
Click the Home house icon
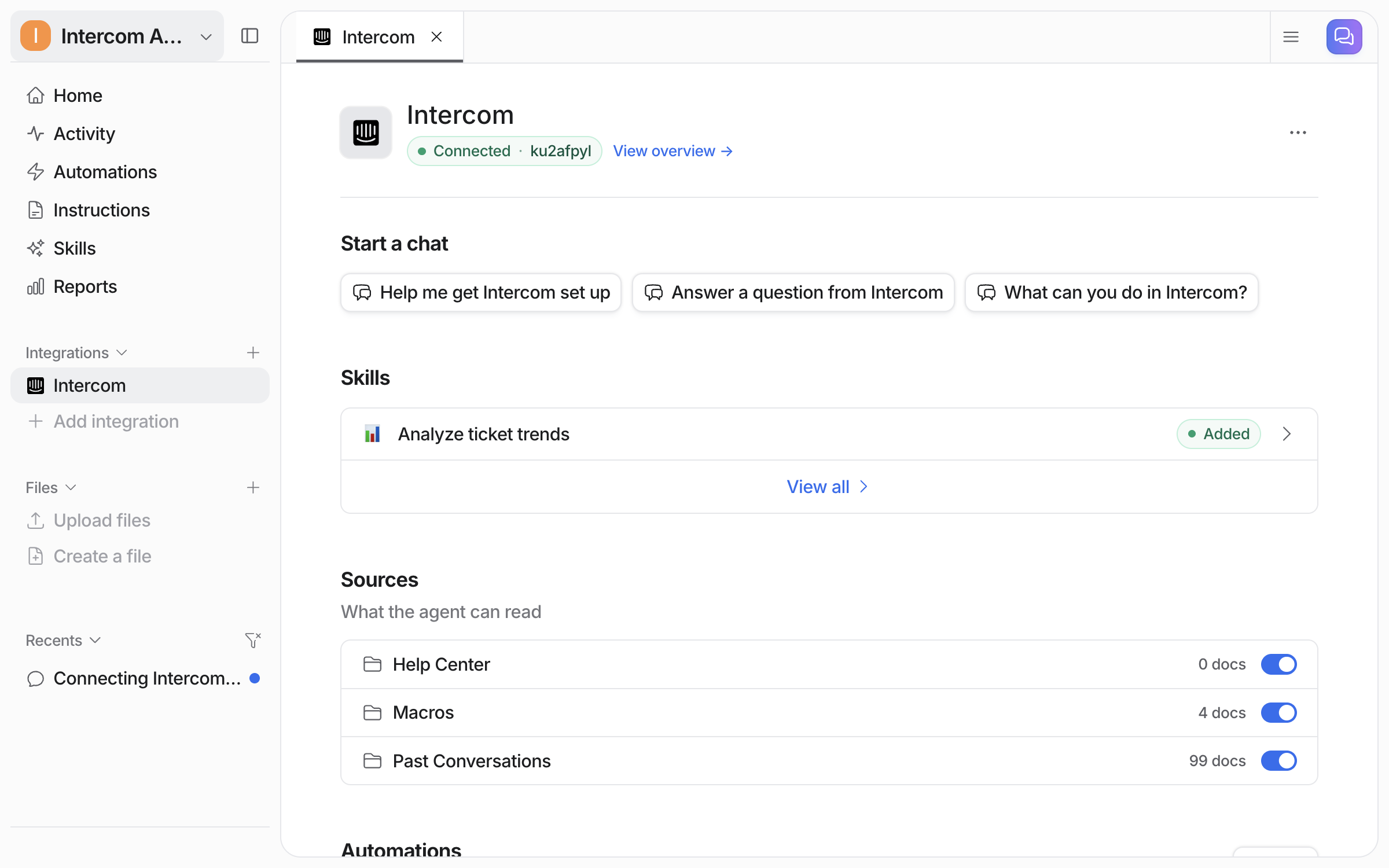click(x=36, y=95)
